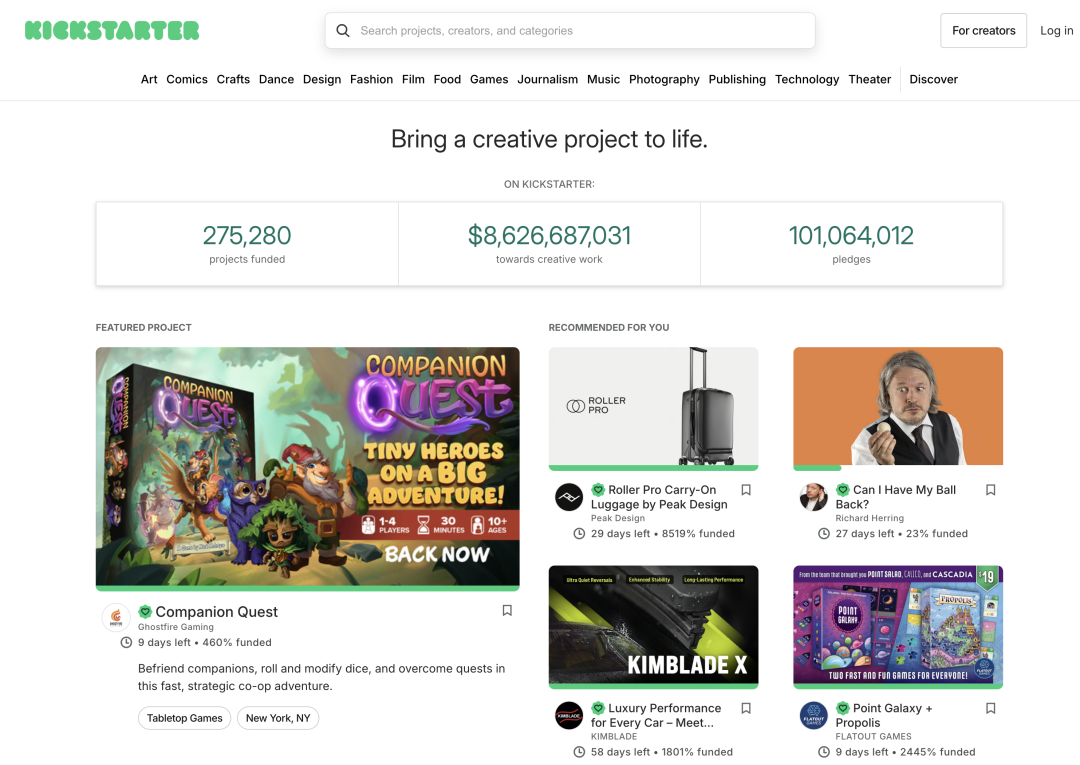
Task: Save the Point Galaxy + Propolis project
Action: [x=991, y=708]
